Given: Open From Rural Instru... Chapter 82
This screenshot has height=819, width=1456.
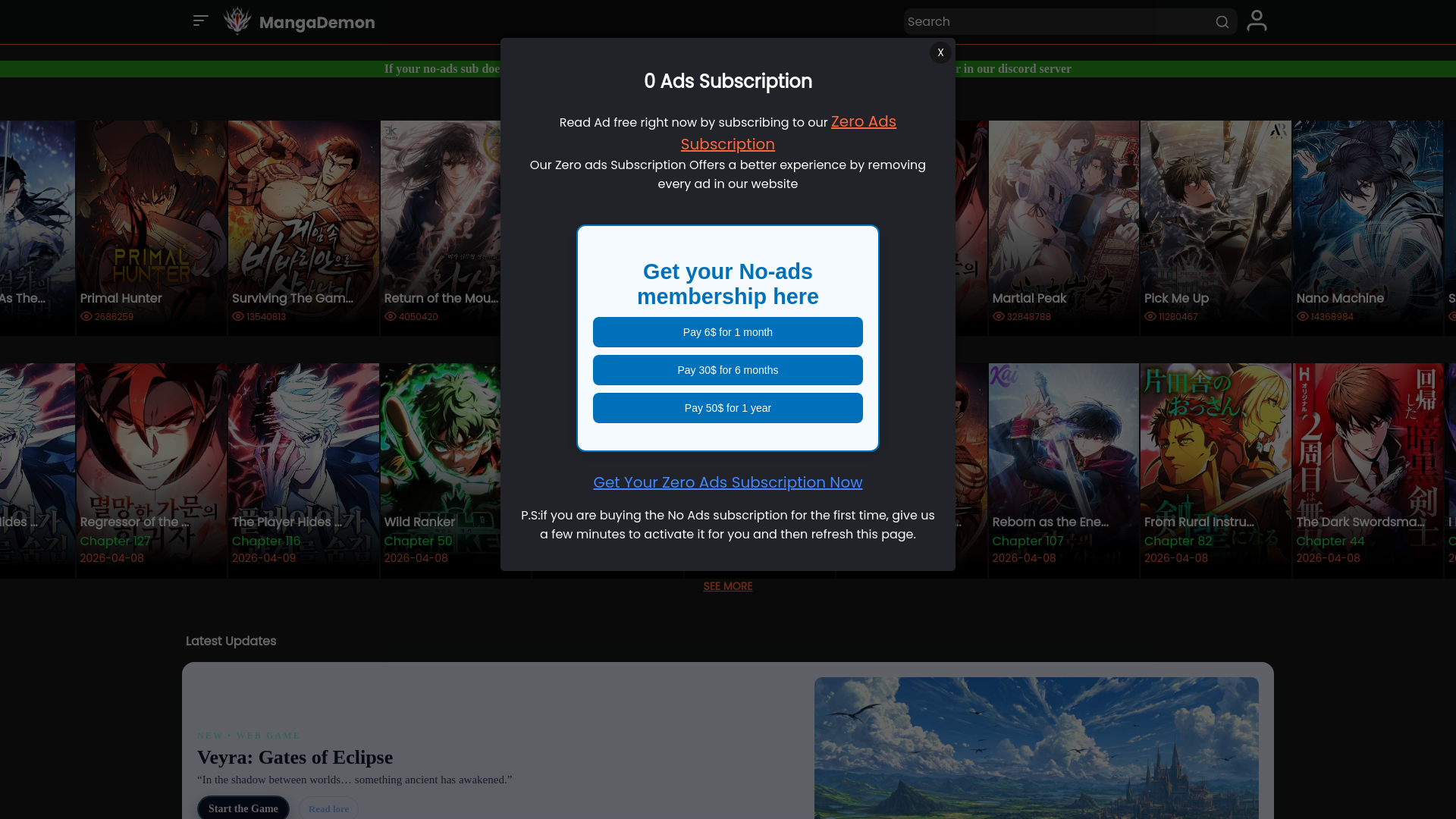Looking at the screenshot, I should point(1178,541).
